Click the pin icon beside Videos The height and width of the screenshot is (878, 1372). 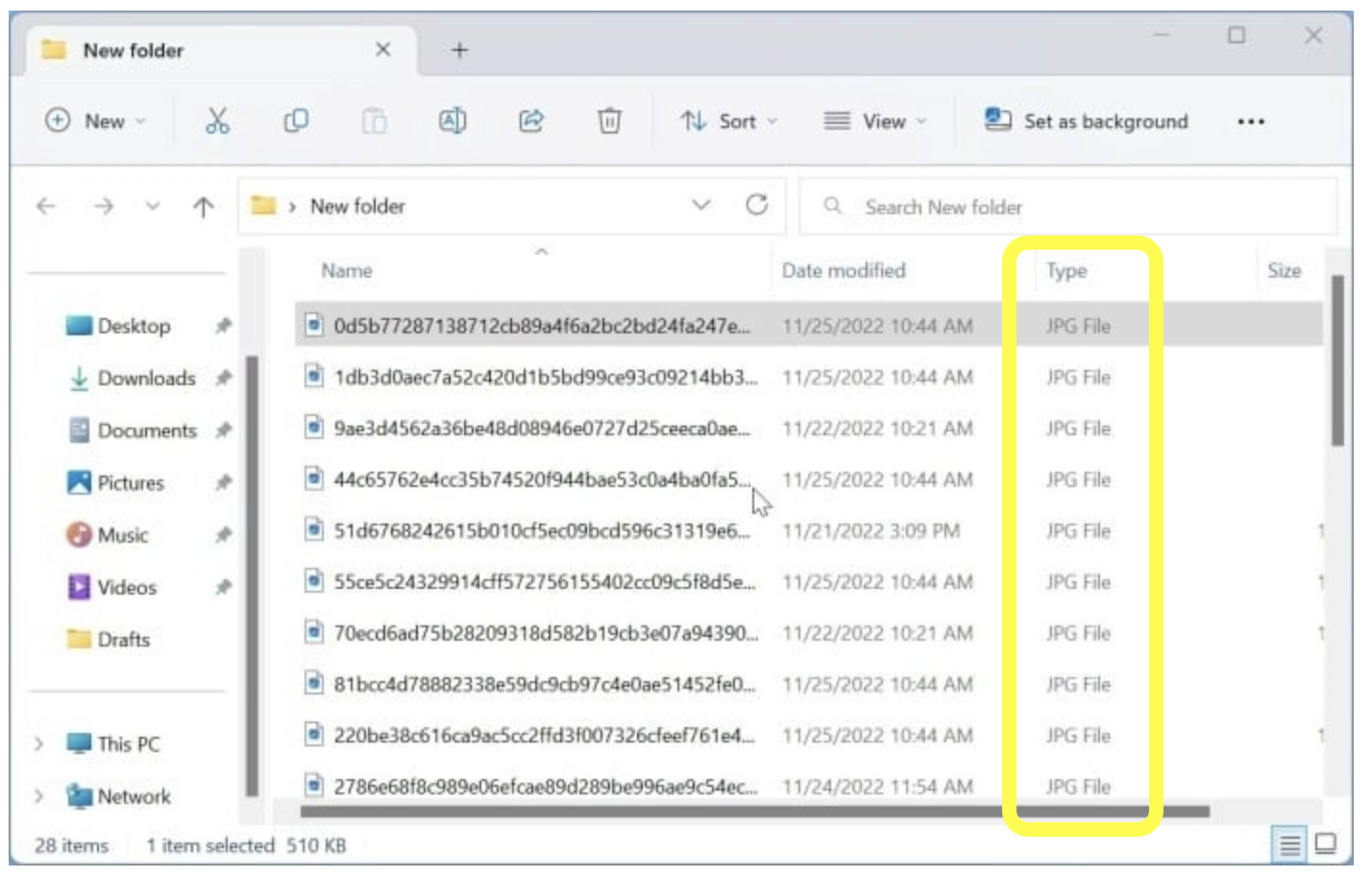click(223, 587)
